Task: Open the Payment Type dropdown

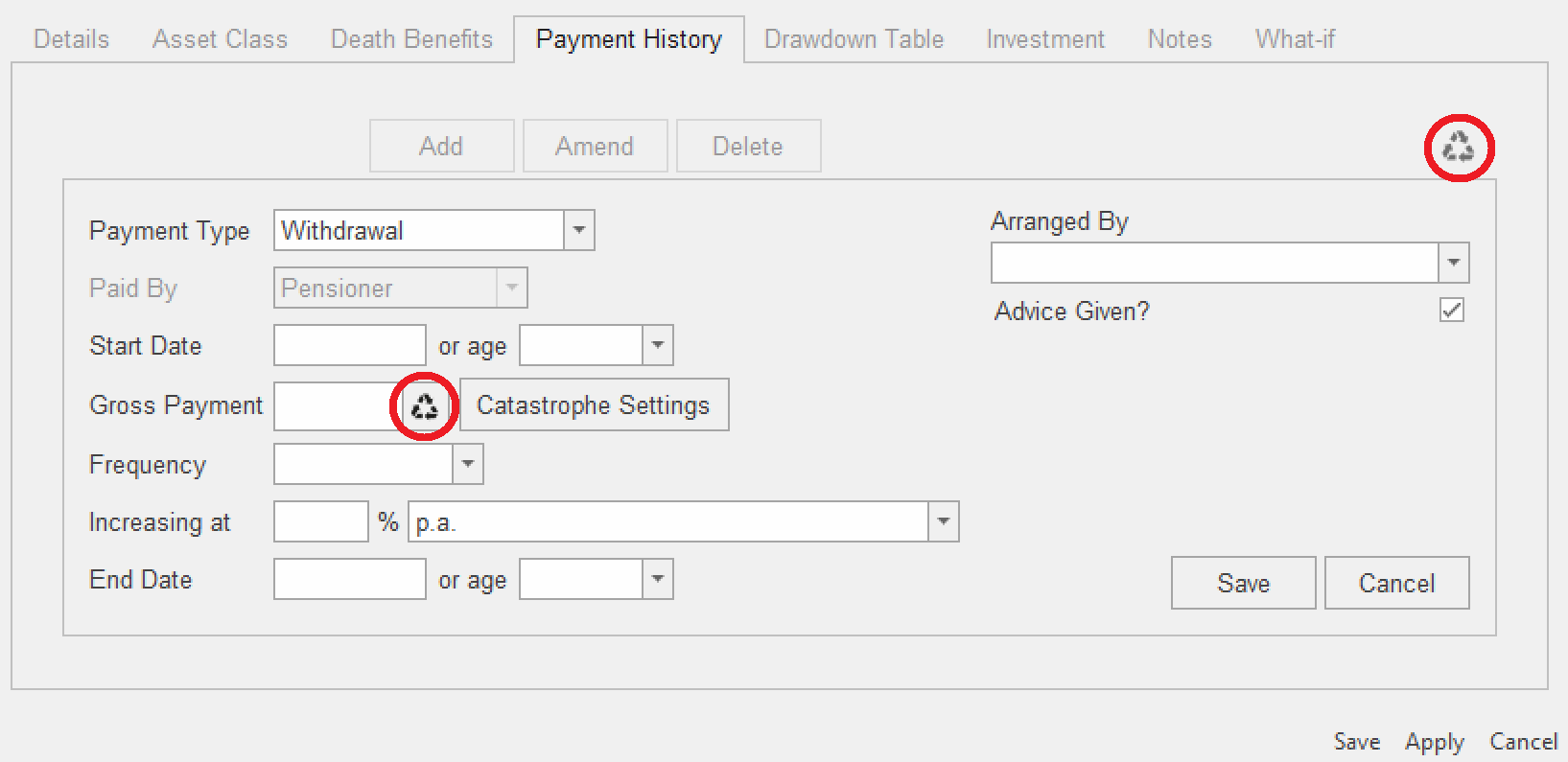Action: [x=578, y=231]
